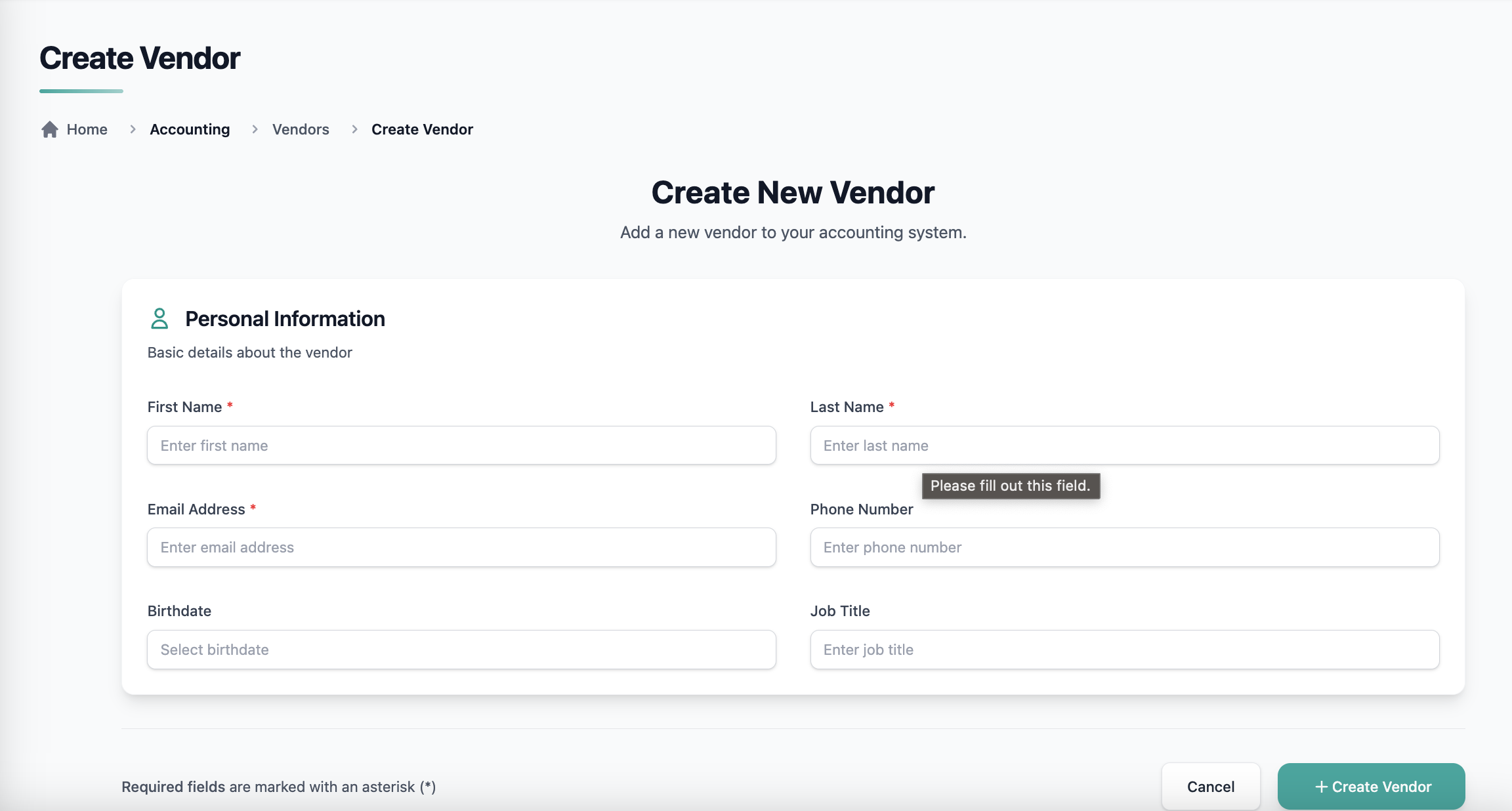This screenshot has width=1512, height=811.
Task: Focus the Phone Number input
Action: tap(1124, 547)
